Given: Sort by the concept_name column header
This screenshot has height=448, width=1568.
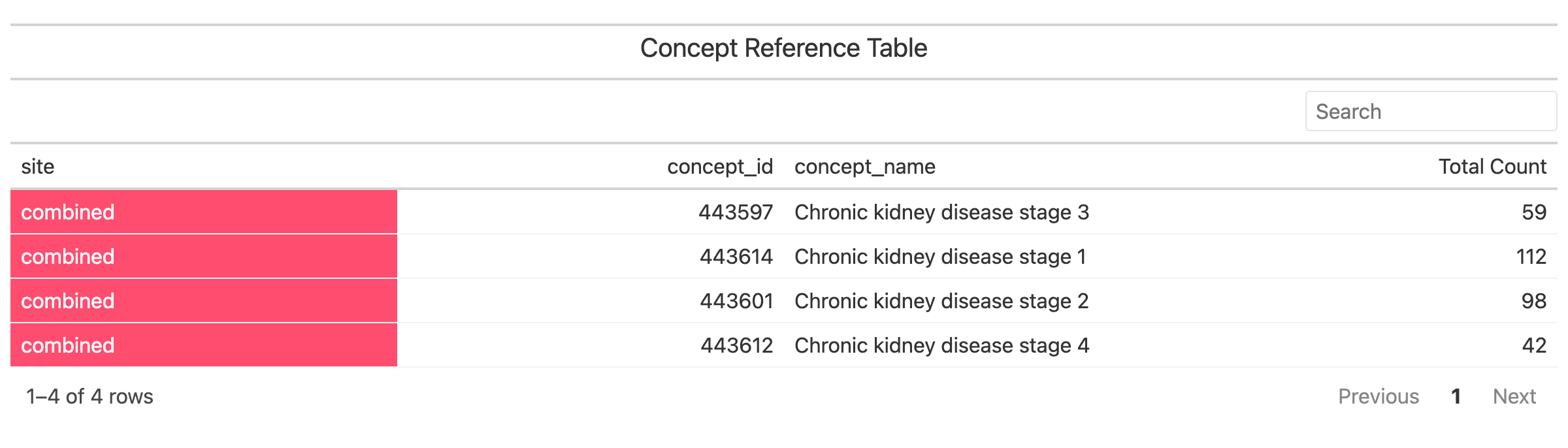Looking at the screenshot, I should point(864,167).
